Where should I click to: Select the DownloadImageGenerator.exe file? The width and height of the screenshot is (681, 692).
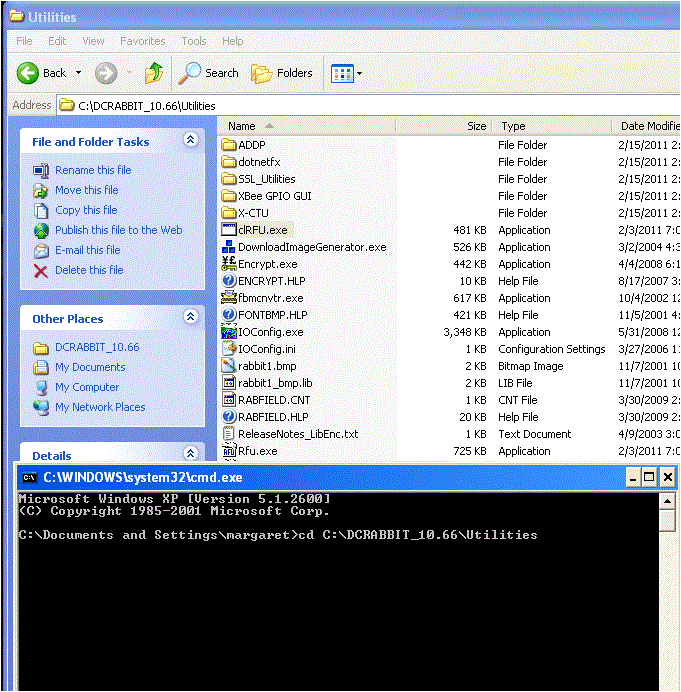click(x=311, y=247)
